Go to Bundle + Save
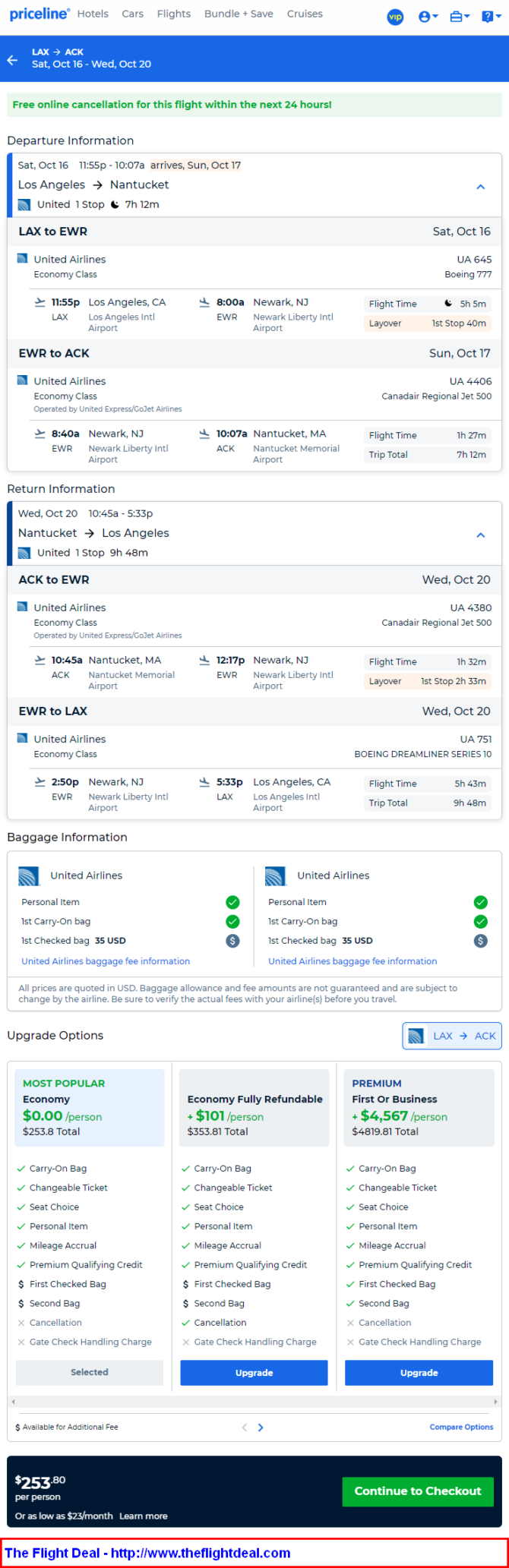The image size is (509, 1568). click(x=239, y=14)
